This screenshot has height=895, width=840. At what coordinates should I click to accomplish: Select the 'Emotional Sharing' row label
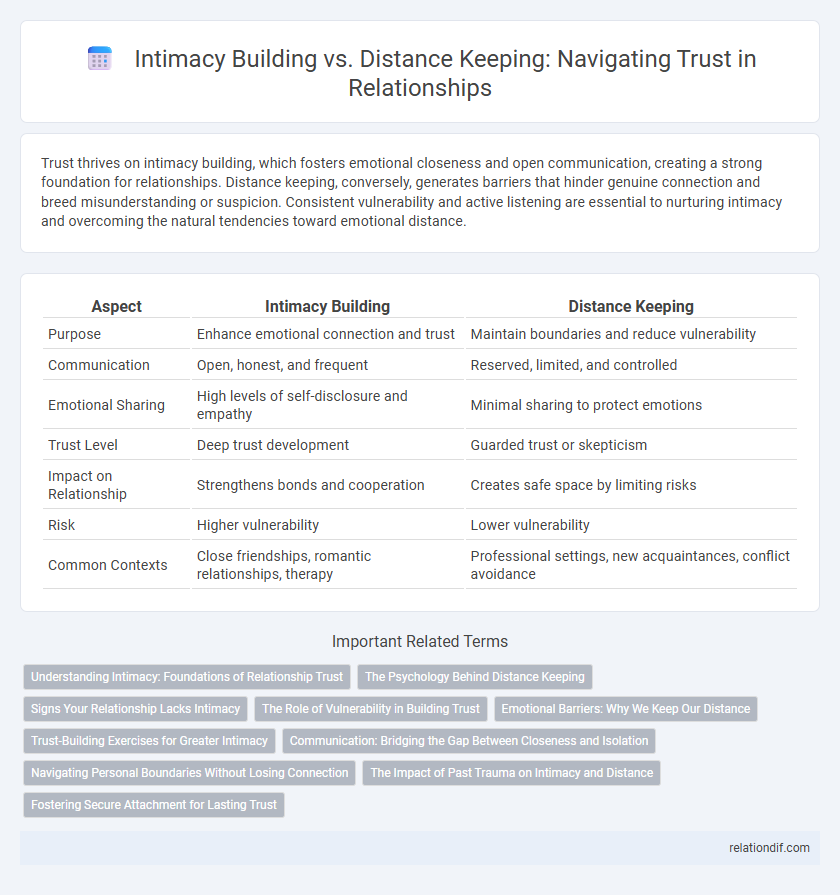(x=106, y=405)
